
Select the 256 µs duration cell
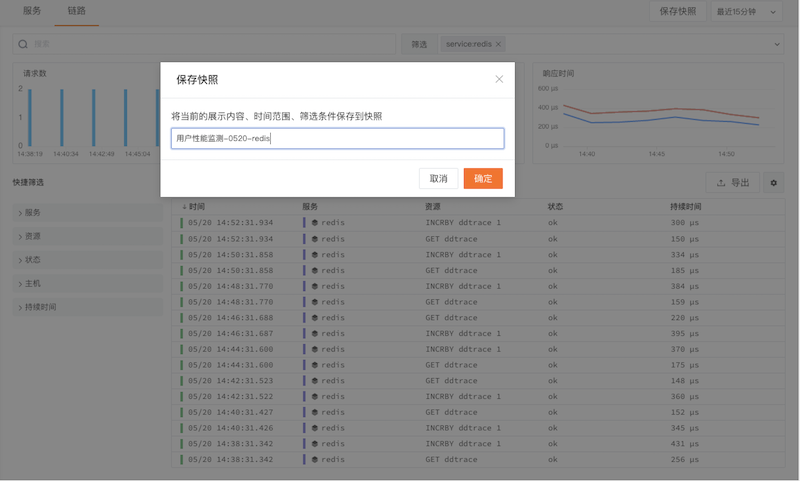(x=685, y=460)
